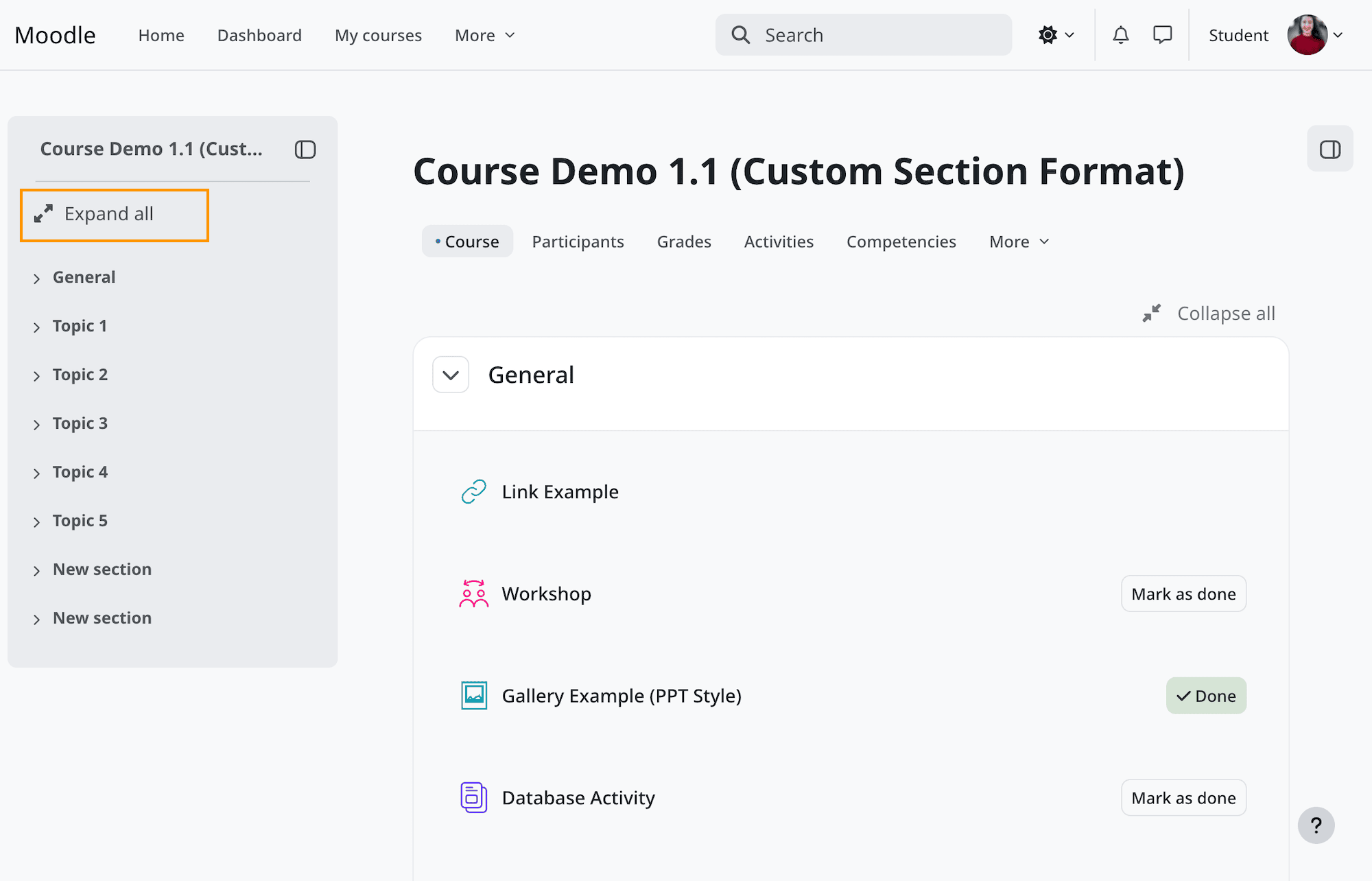Viewport: 1372px width, 881px height.
Task: Open the Competencies tab
Action: (901, 242)
